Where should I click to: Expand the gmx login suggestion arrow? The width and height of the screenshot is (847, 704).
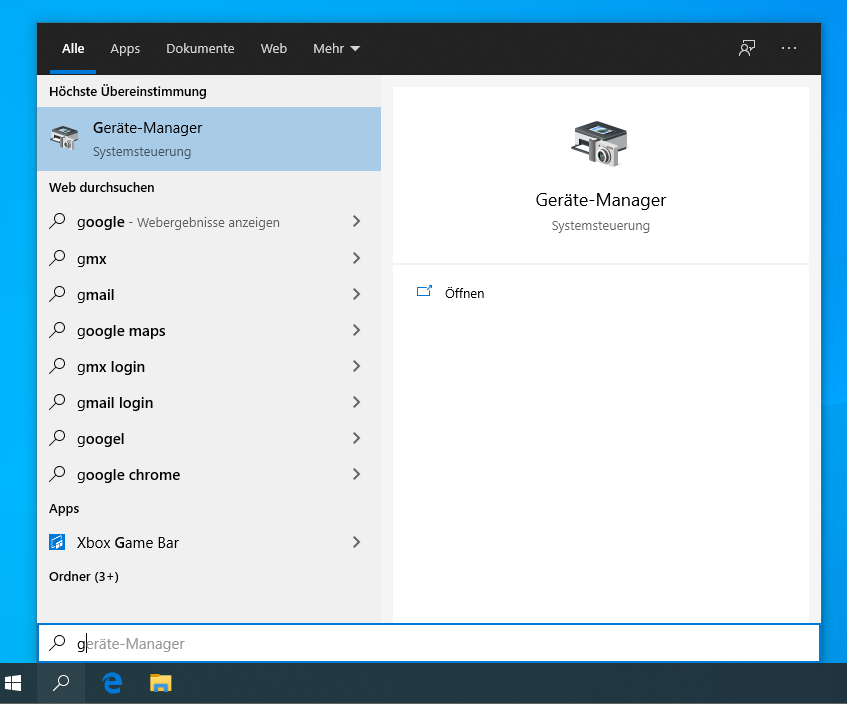click(357, 366)
